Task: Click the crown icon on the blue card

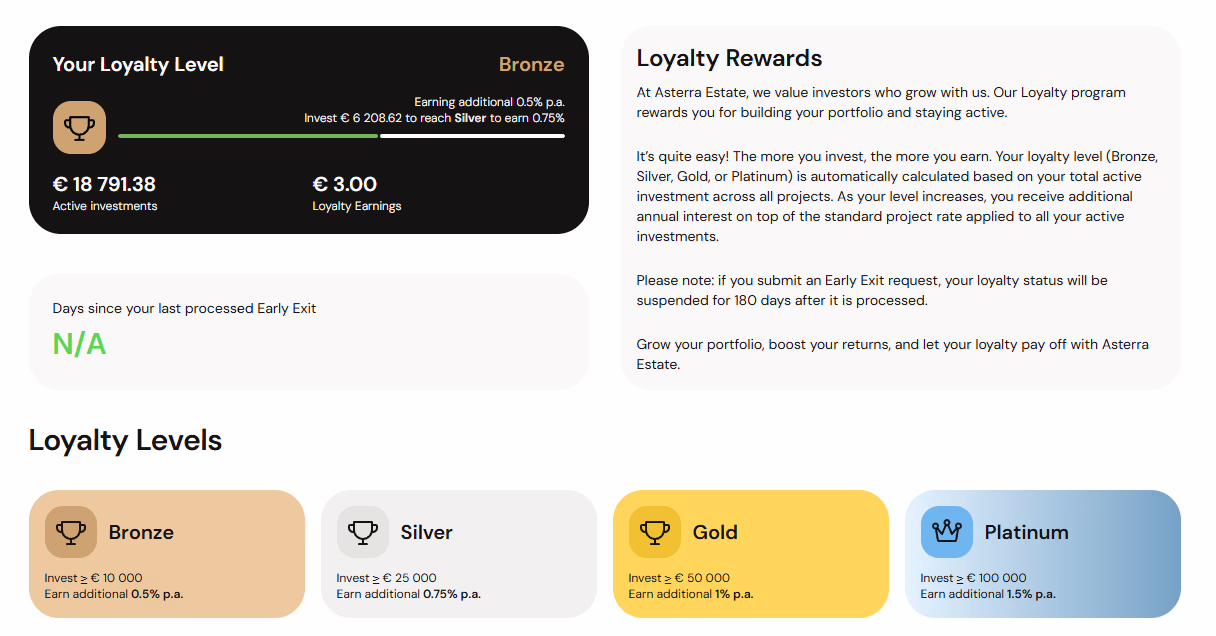Action: coord(947,531)
